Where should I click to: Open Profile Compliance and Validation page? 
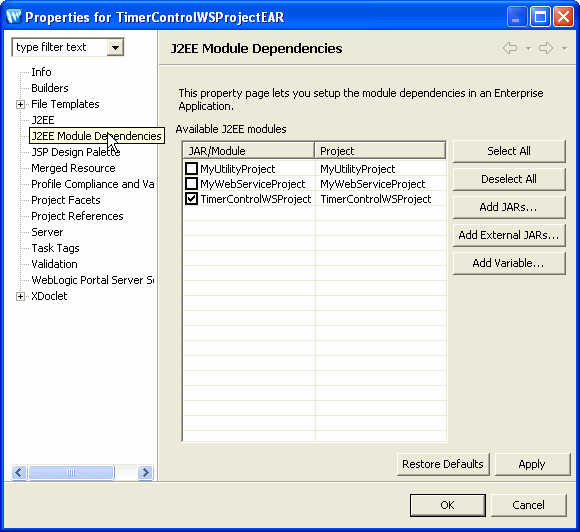click(92, 184)
